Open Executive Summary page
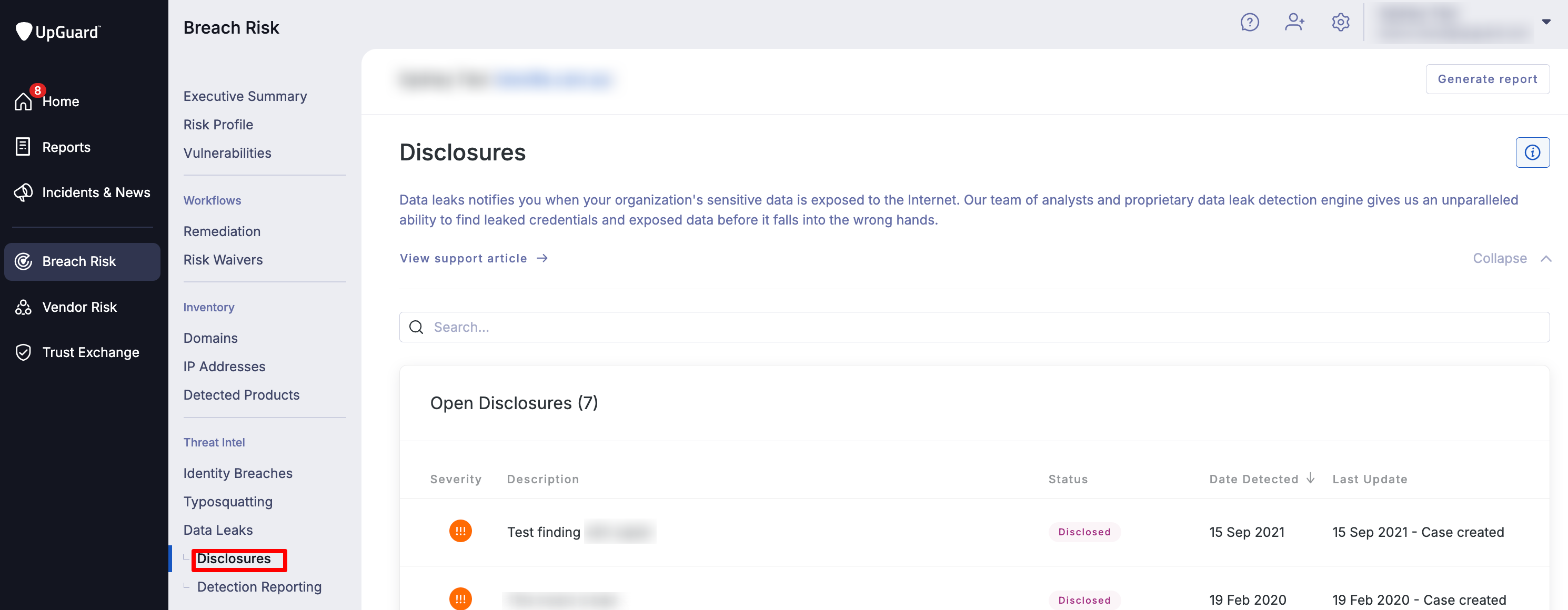1568x610 pixels. [245, 96]
